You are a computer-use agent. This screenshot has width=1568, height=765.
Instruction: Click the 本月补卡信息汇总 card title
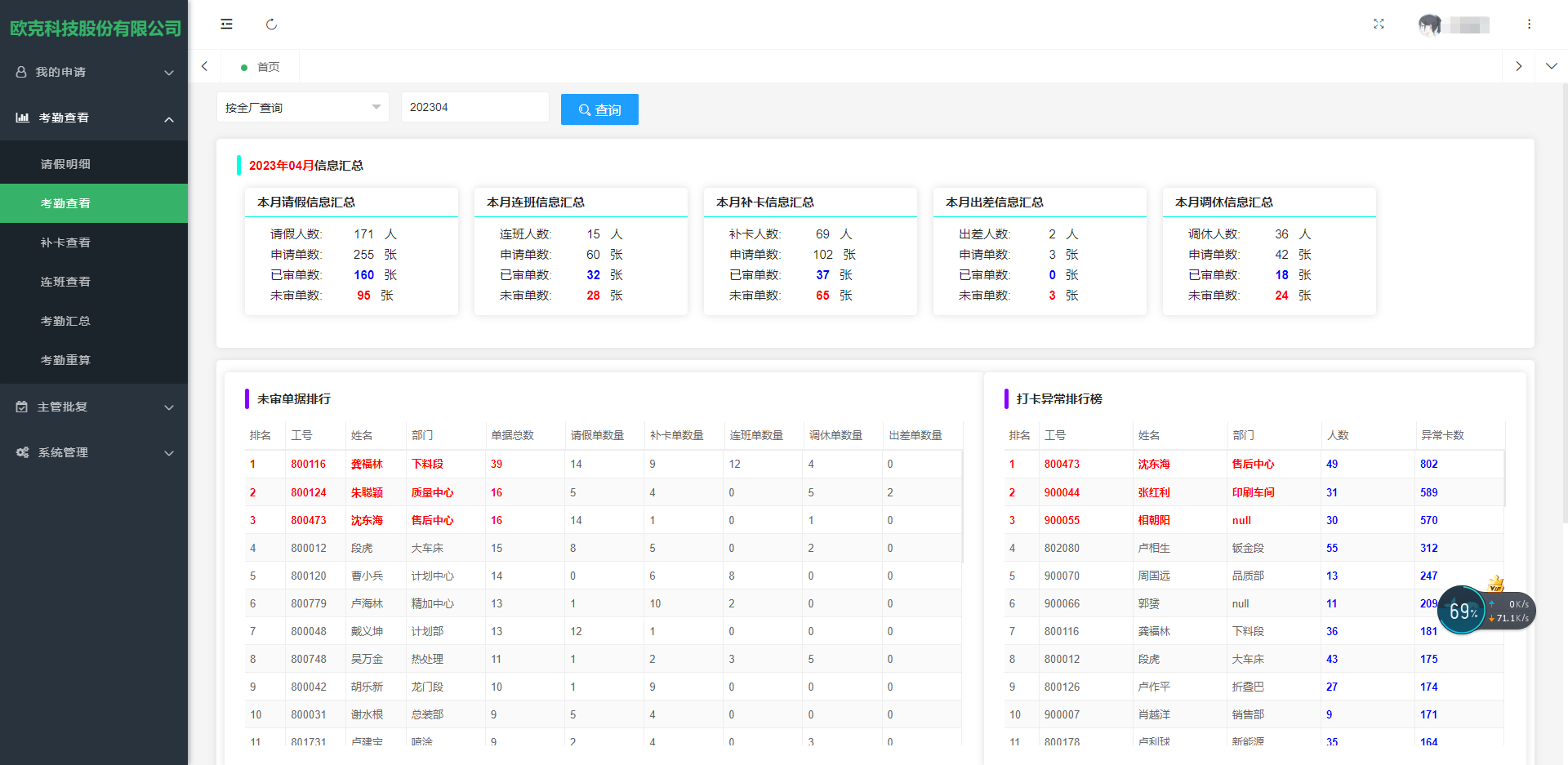(x=765, y=202)
